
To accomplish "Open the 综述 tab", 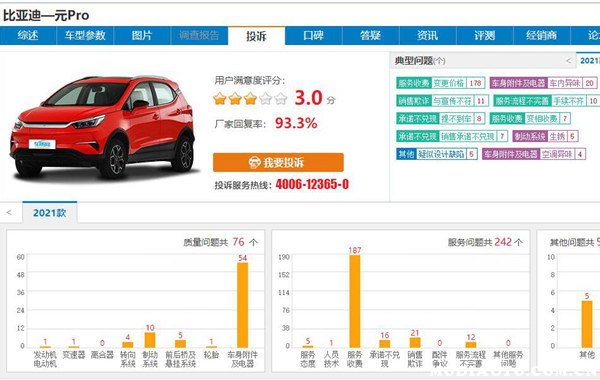I will click(28, 36).
